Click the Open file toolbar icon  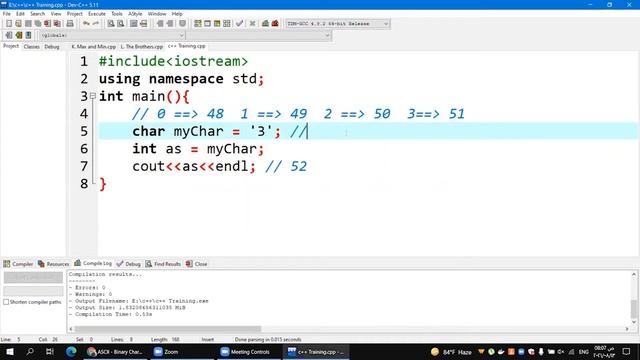(18, 24)
